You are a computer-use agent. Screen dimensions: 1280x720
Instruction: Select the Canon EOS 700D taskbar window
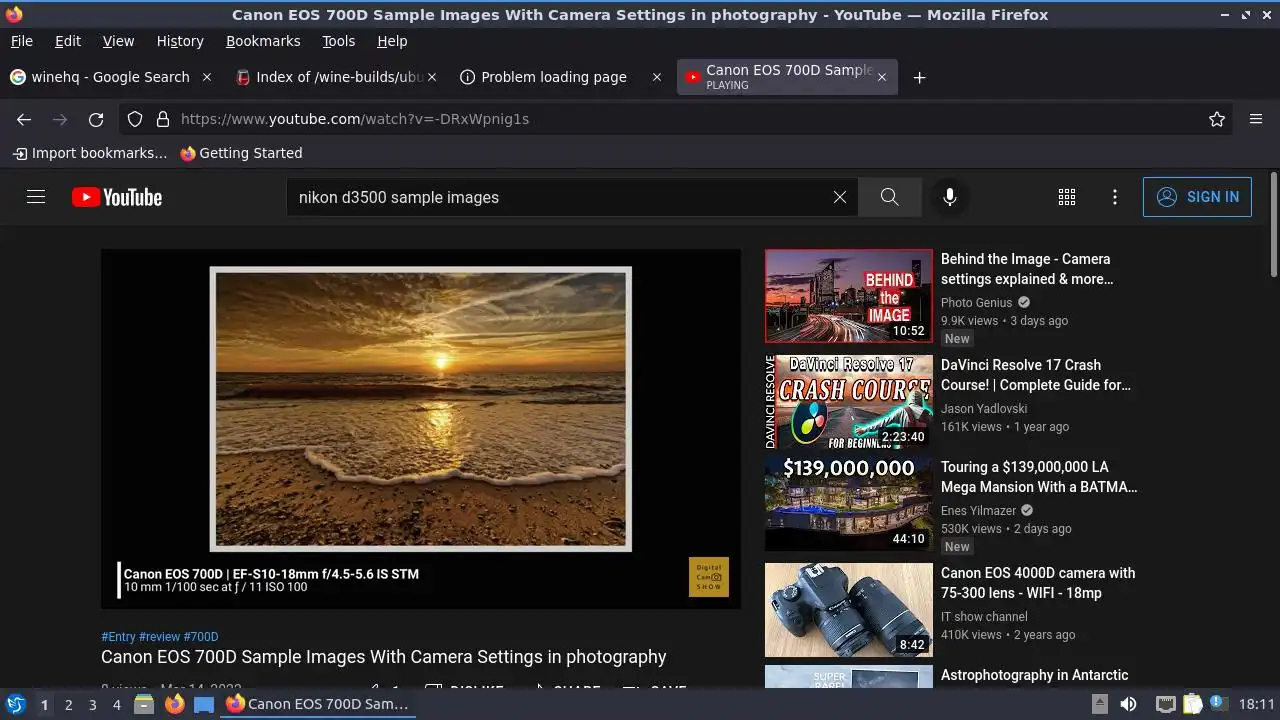click(319, 704)
